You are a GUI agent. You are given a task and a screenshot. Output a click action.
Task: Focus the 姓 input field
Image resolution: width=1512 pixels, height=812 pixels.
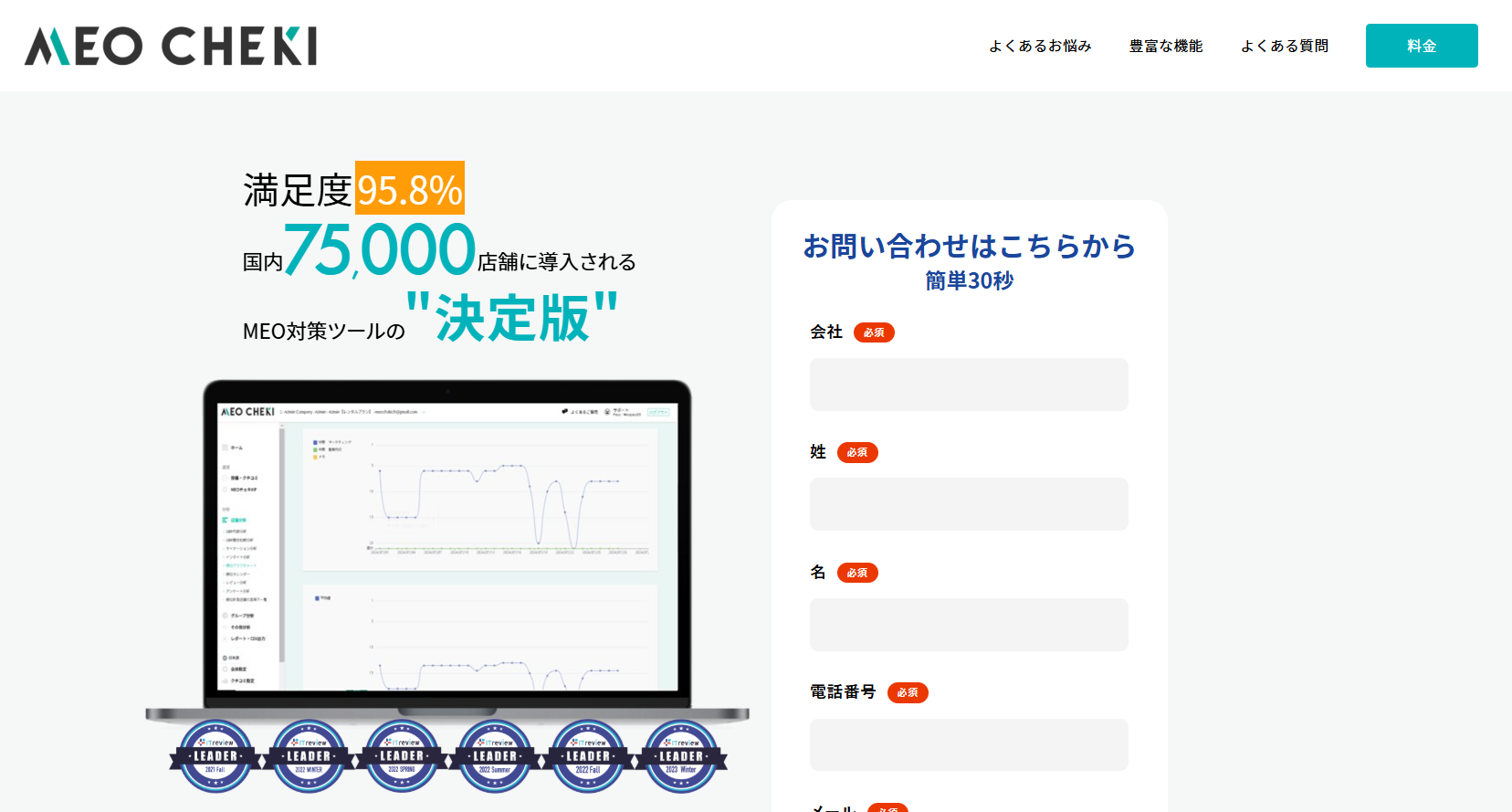(969, 504)
